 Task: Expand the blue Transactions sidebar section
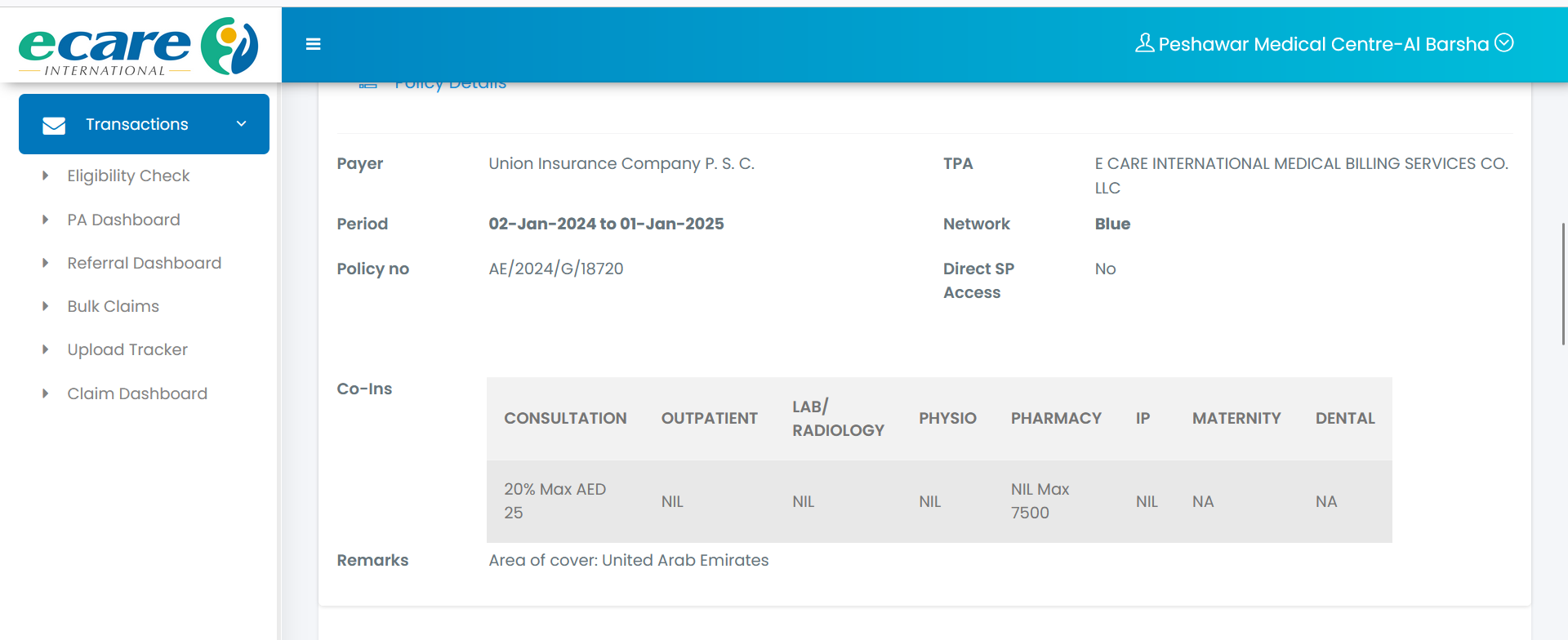coord(137,124)
